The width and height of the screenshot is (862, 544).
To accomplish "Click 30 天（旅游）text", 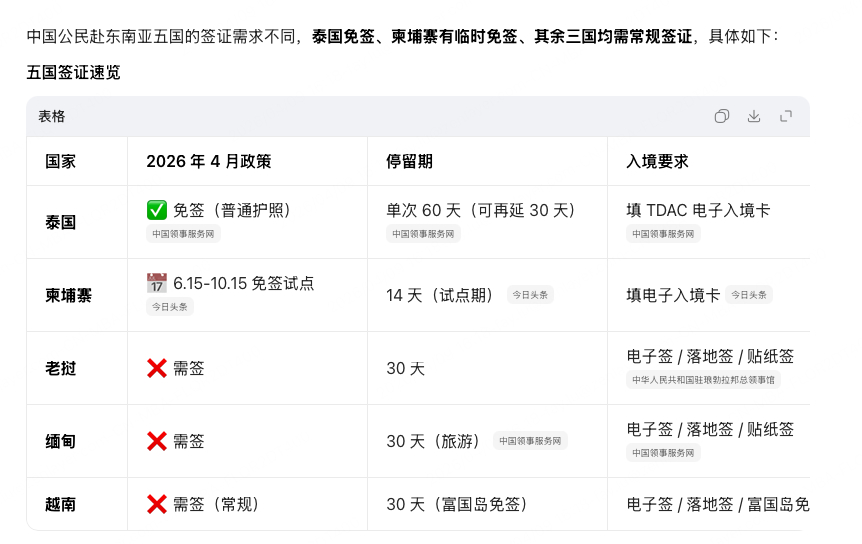I will [x=433, y=441].
